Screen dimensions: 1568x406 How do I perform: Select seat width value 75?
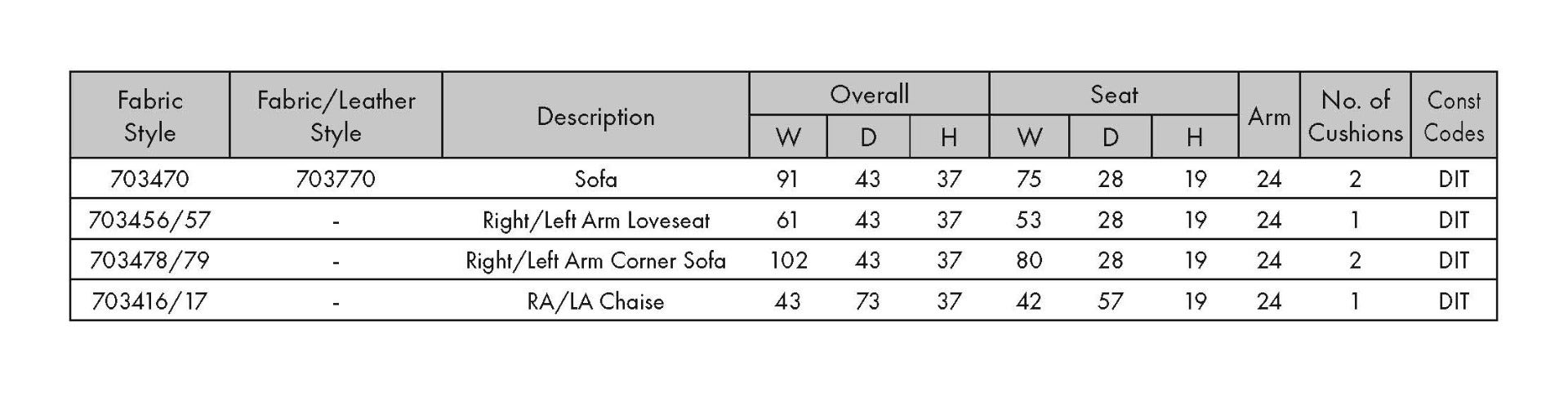pyautogui.click(x=1029, y=179)
